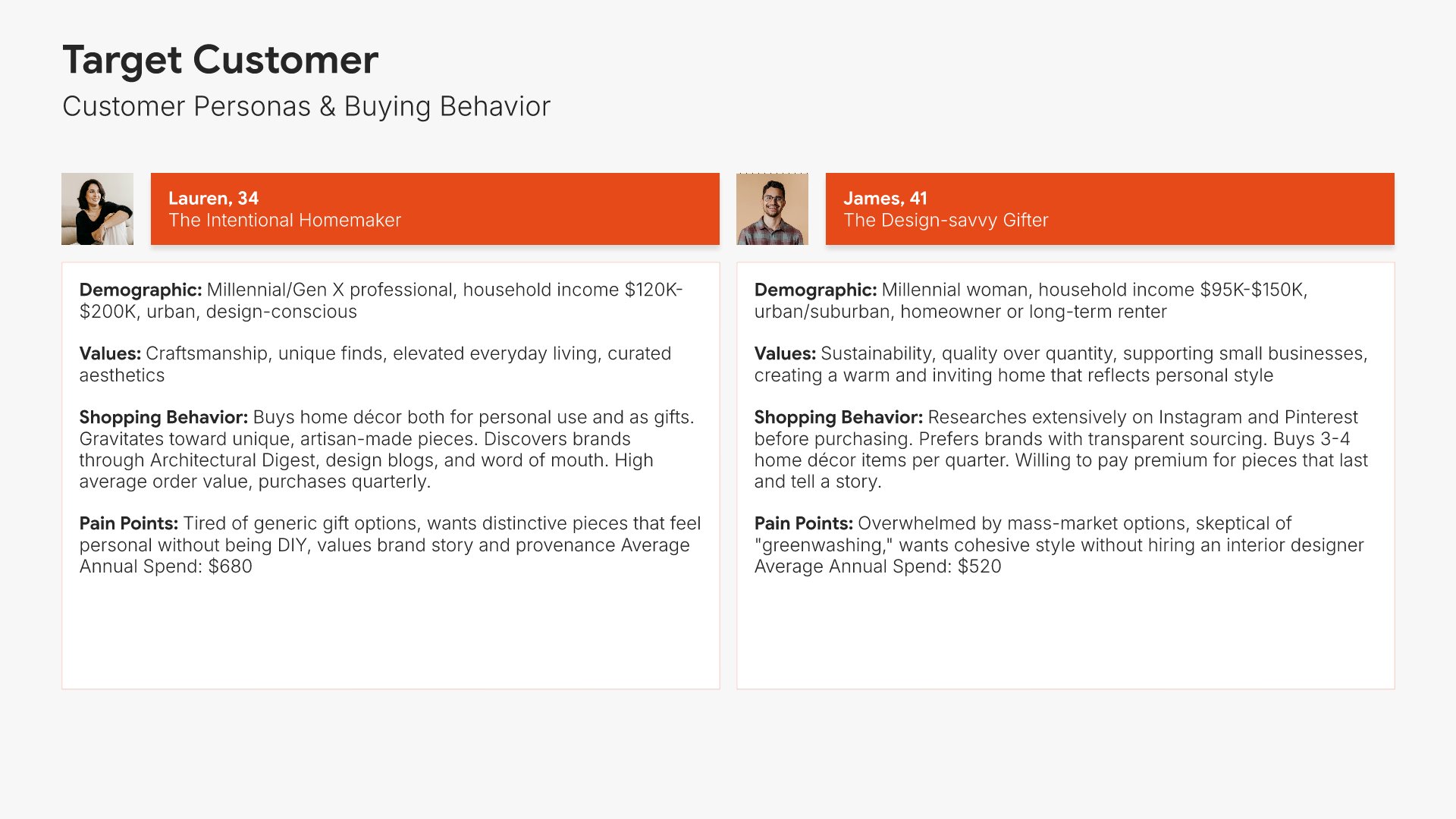Viewport: 1456px width, 819px height.
Task: Select the "Target Customer" slide title
Action: 220,60
